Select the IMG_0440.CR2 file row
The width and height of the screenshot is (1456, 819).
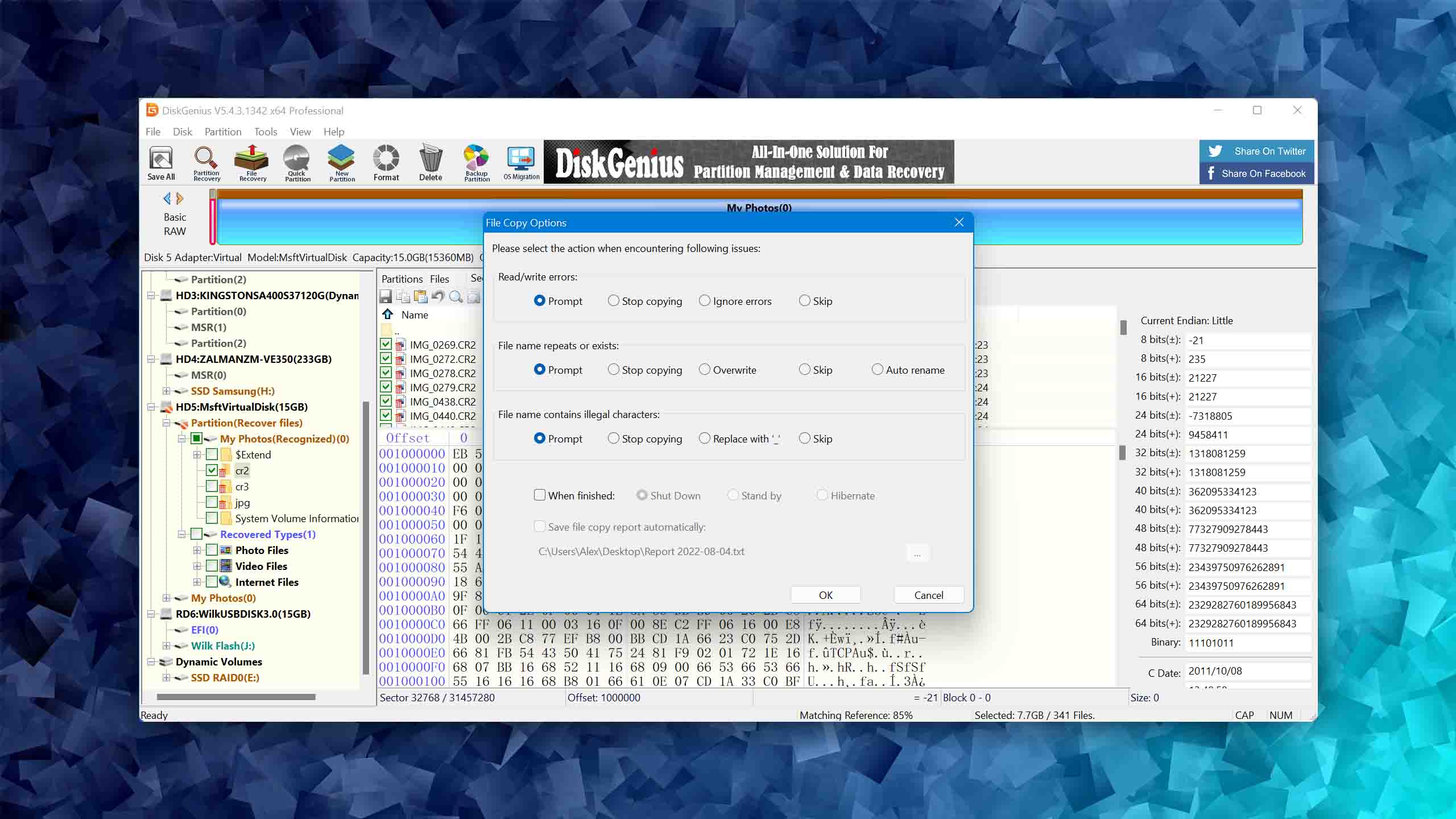(x=442, y=416)
